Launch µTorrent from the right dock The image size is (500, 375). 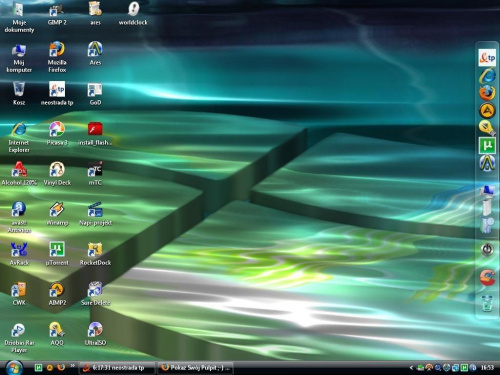487,146
